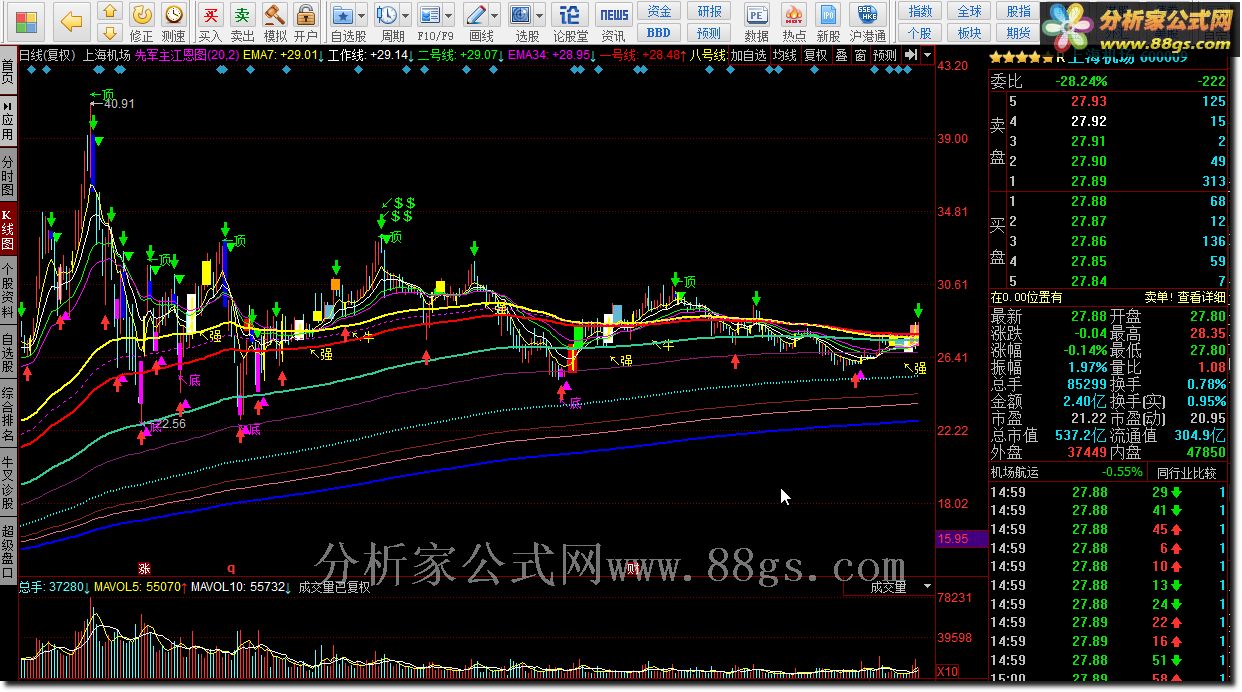Switch to the 综合排名 side tab
Viewport: 1242px width, 692px height.
8,414
